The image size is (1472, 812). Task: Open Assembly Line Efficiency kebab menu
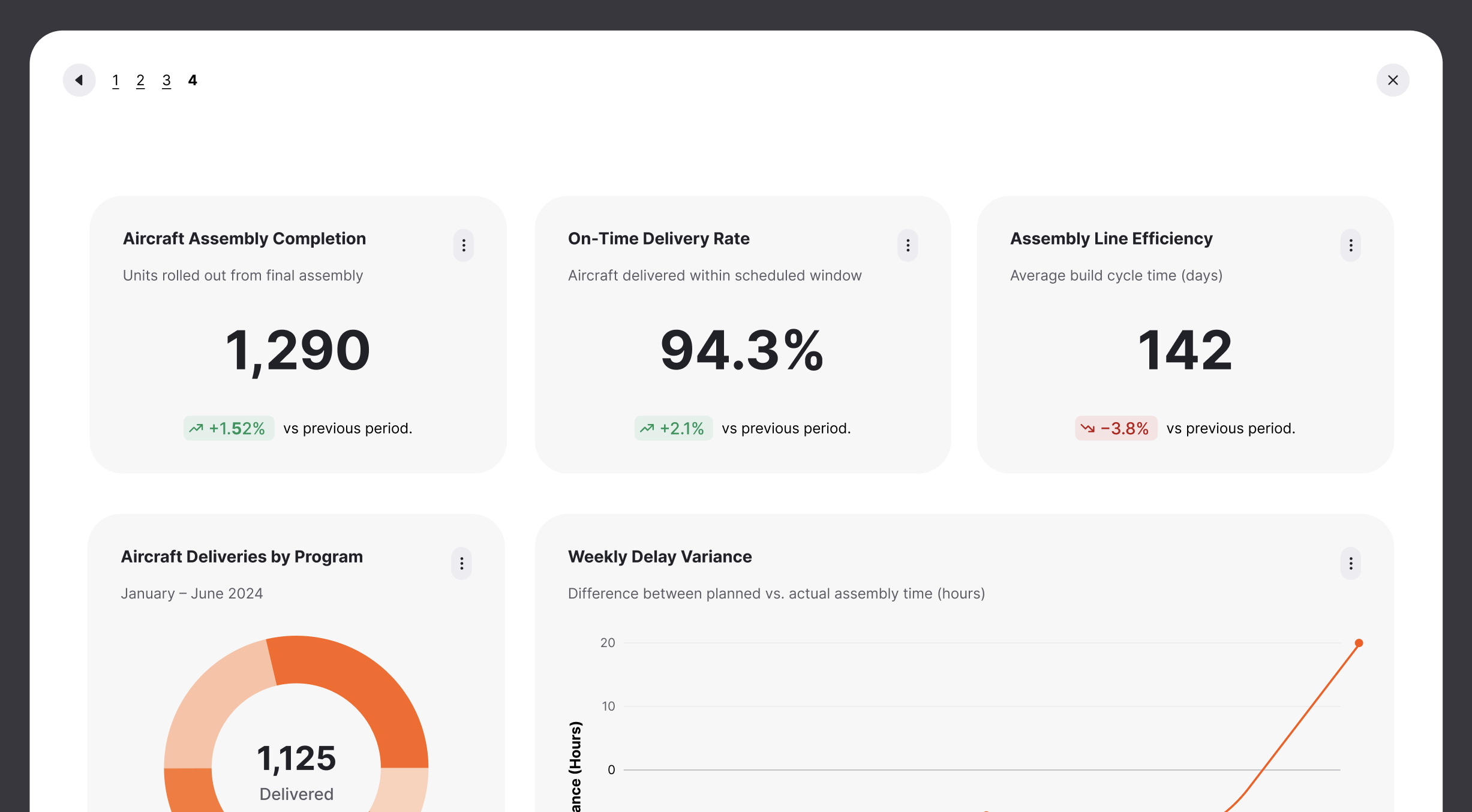click(x=1350, y=245)
